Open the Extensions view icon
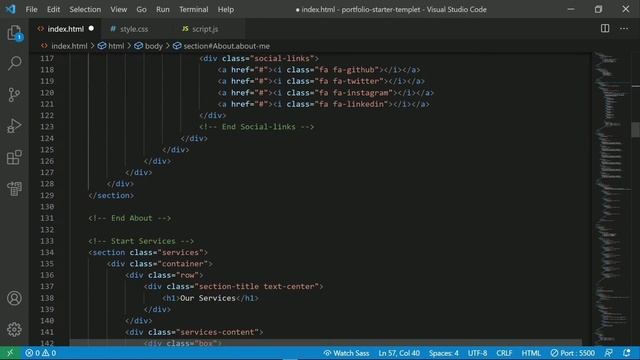This screenshot has width=640, height=360. 14,157
